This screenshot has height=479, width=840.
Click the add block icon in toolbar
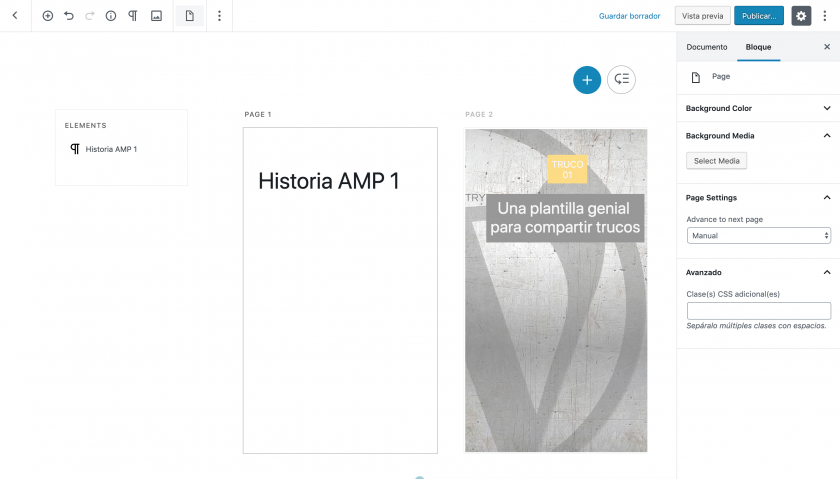tap(47, 16)
